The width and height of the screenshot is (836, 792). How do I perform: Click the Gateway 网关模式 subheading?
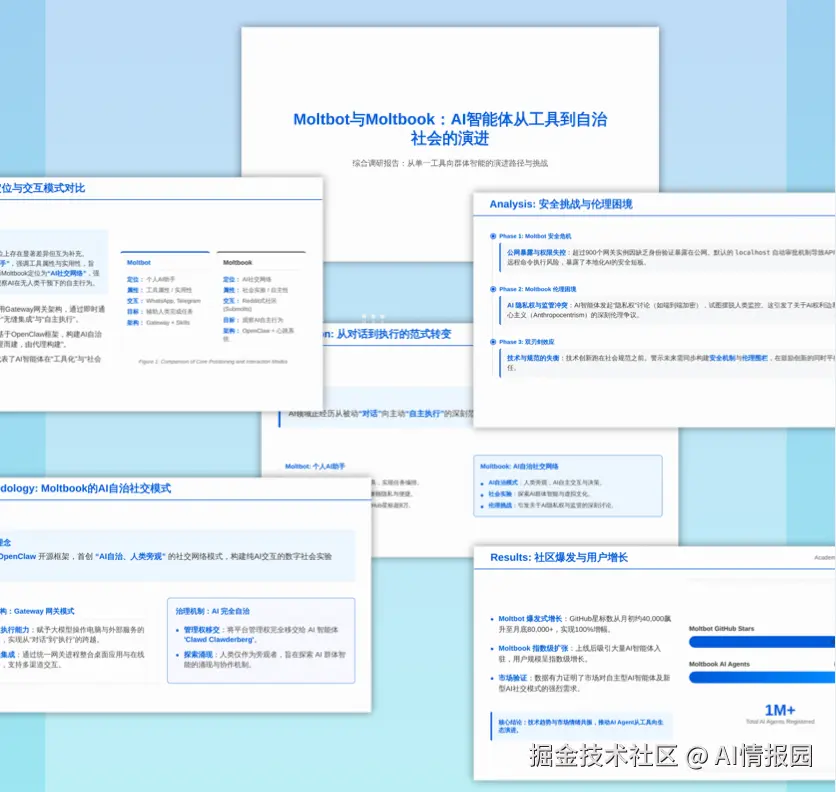(x=44, y=611)
